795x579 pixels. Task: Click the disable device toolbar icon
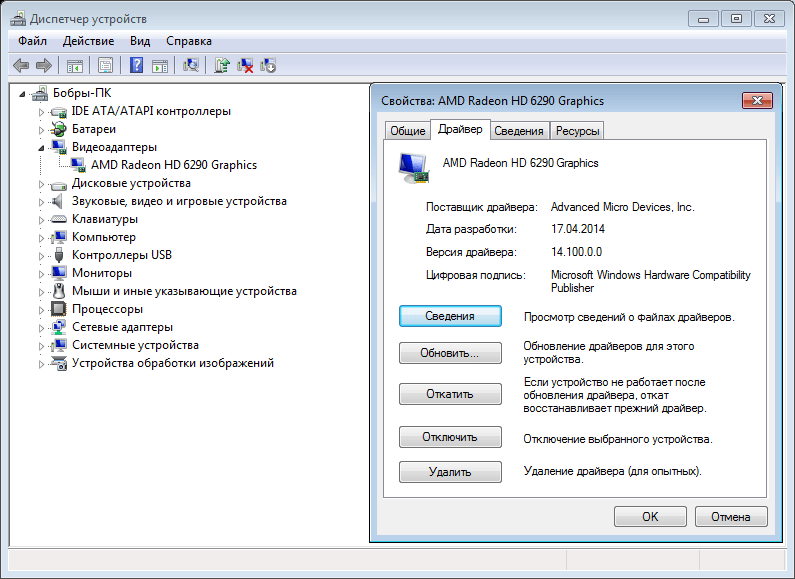coord(268,66)
